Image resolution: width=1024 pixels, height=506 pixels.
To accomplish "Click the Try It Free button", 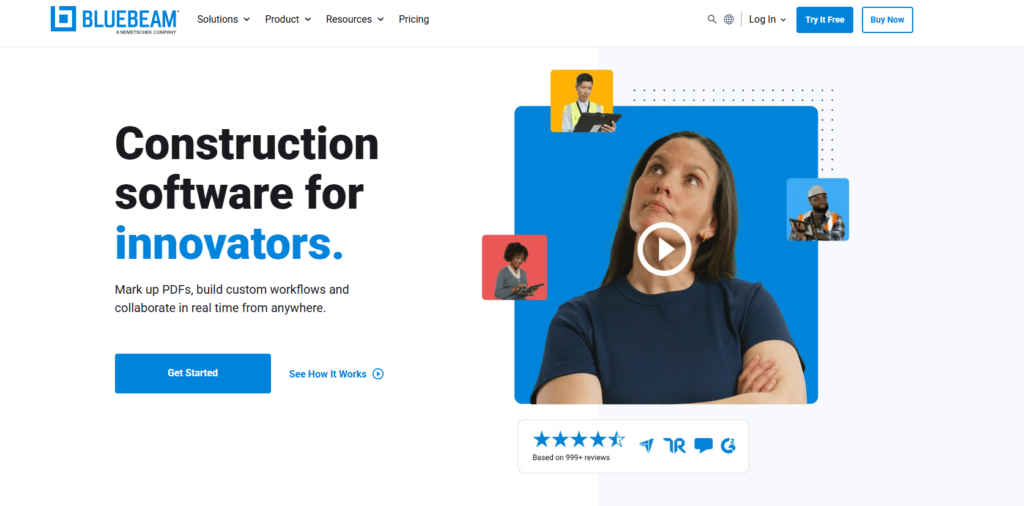I will click(x=824, y=20).
